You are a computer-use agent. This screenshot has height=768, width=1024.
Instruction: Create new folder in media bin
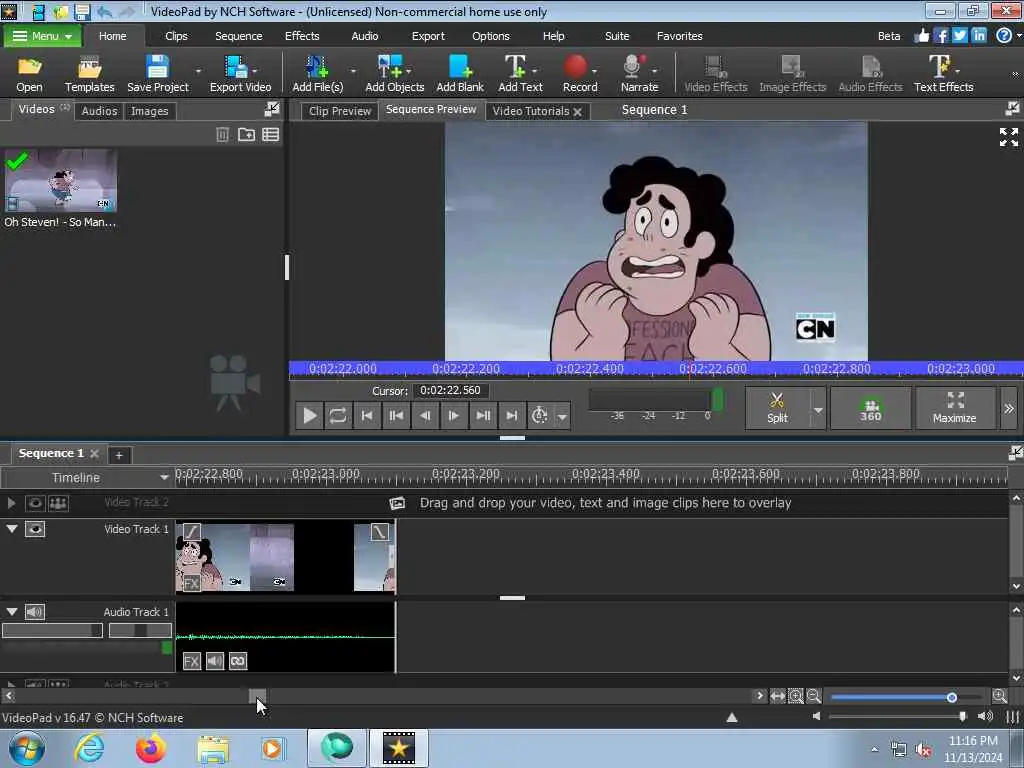(246, 135)
